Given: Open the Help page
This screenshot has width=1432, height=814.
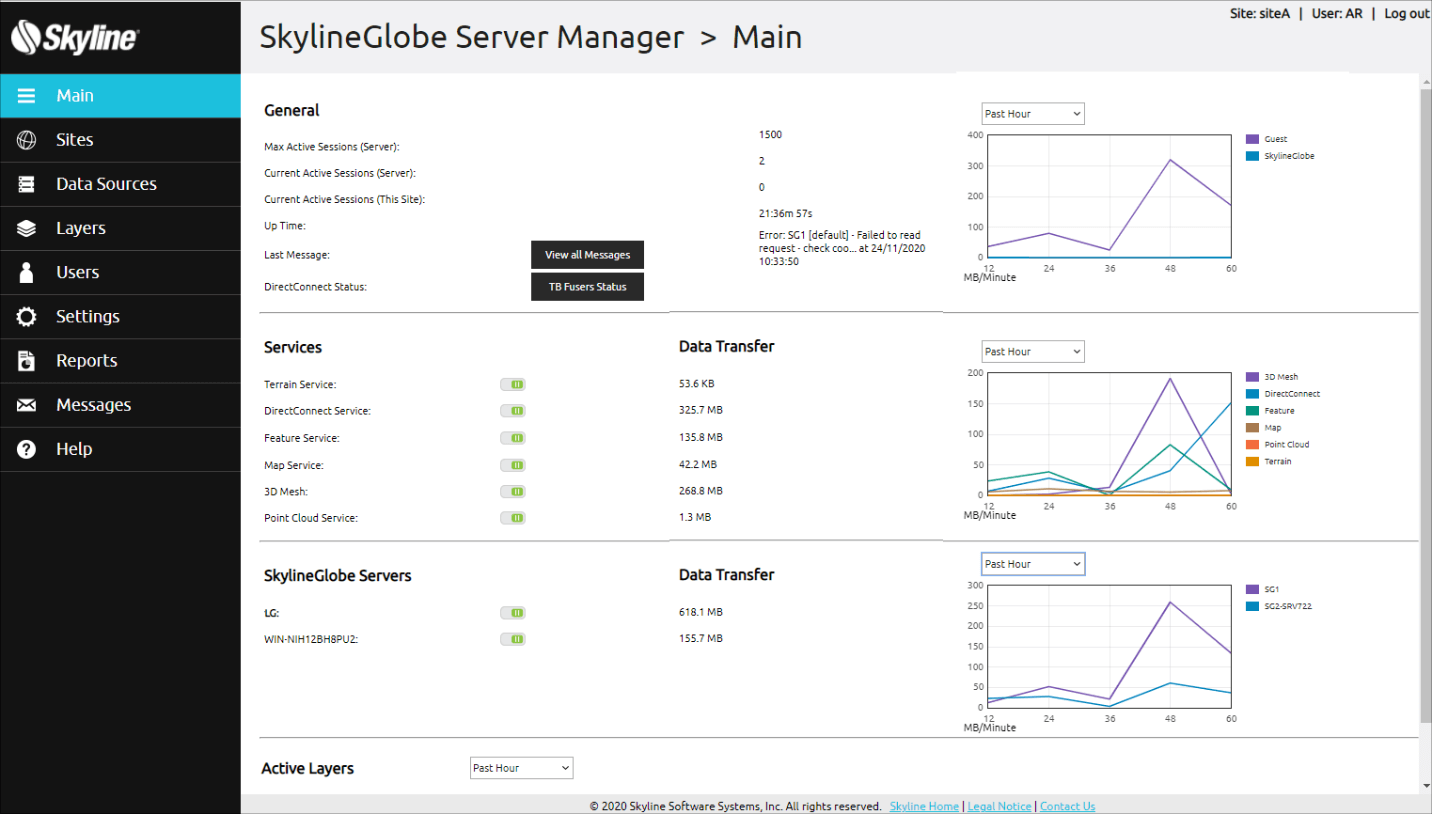Looking at the screenshot, I should point(120,449).
